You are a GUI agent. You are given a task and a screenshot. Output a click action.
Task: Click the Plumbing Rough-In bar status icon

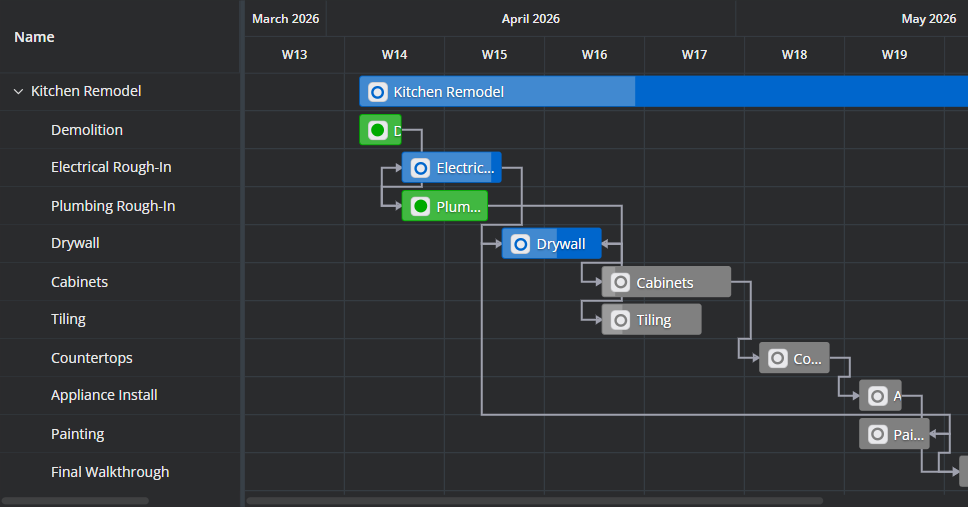[x=420, y=206]
